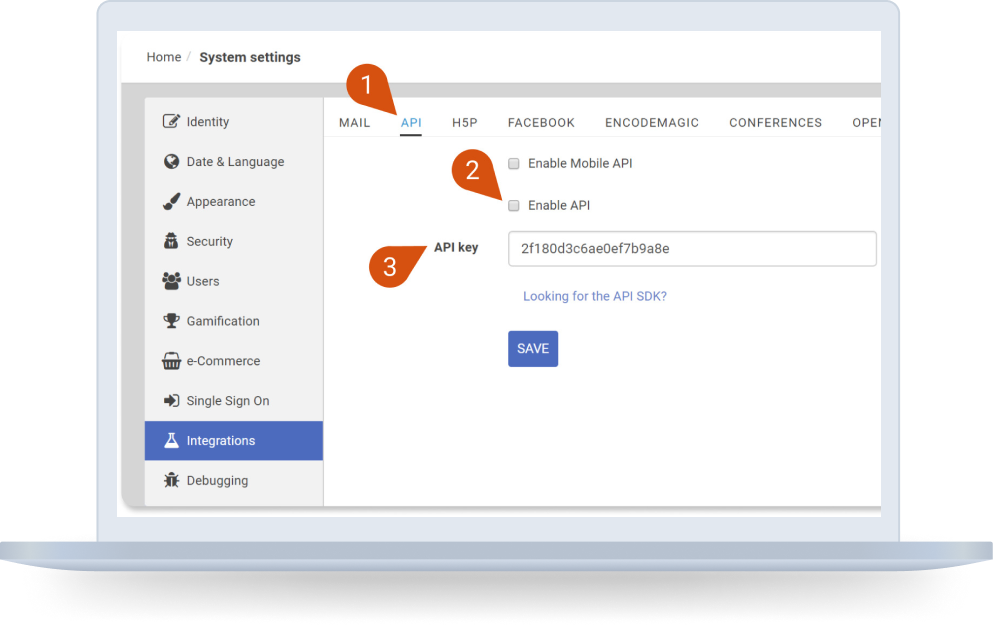
Task: Open the CONFERENCES tab
Action: click(x=775, y=122)
